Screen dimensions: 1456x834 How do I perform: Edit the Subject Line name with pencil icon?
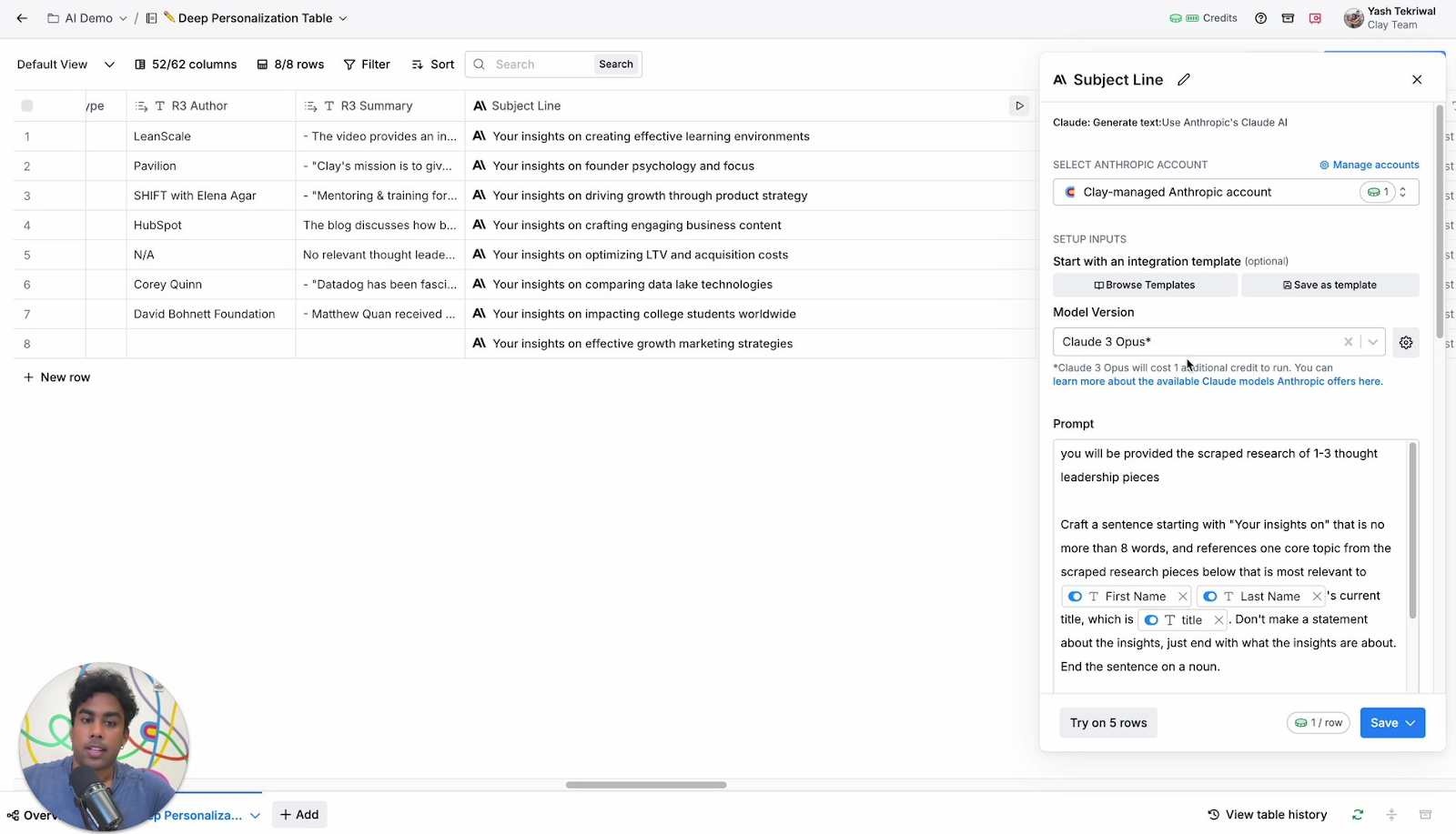coord(1184,79)
